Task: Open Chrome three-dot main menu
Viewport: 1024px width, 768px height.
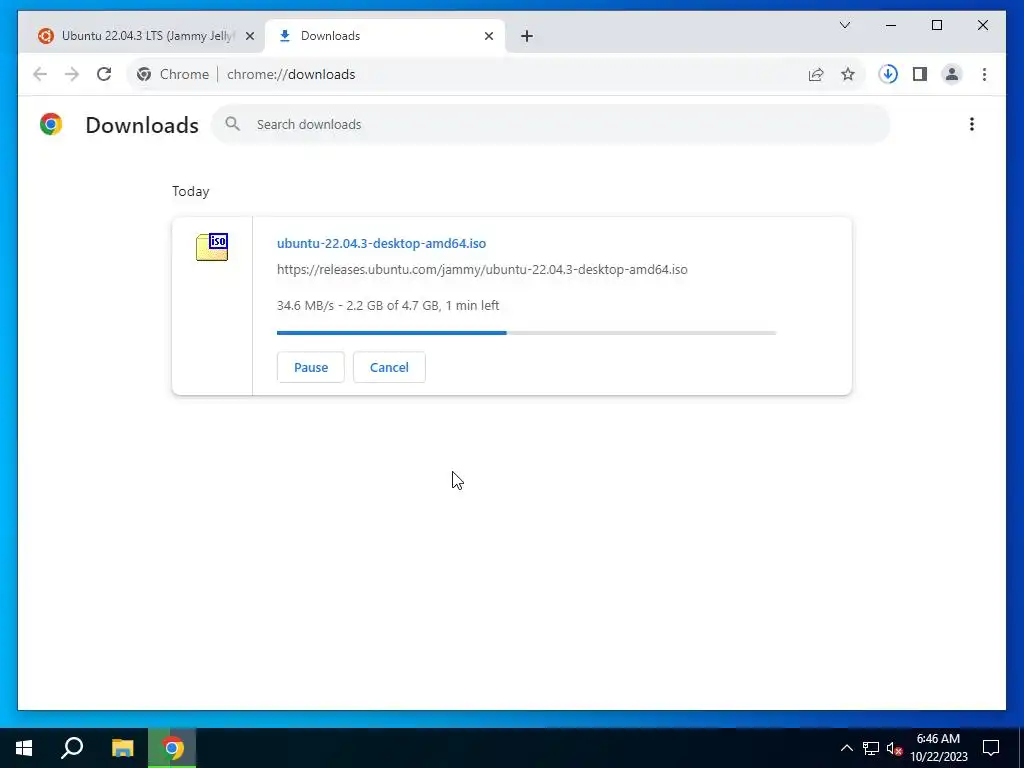Action: pyautogui.click(x=984, y=74)
